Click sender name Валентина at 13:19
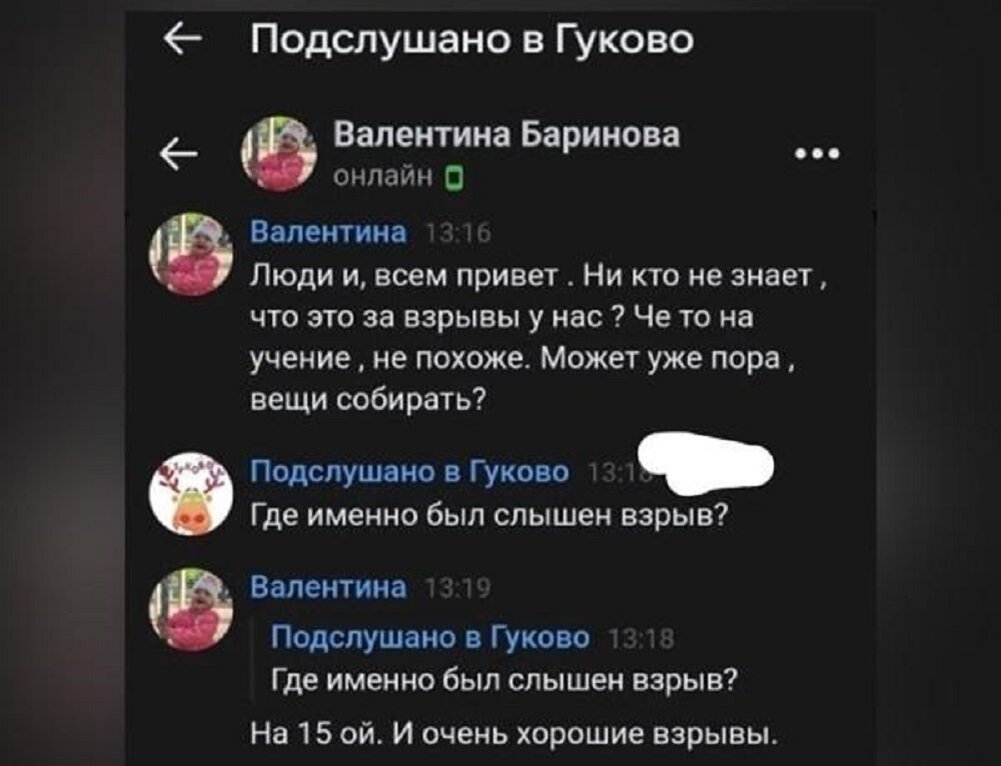Screen dimensions: 1001x766 pos(328,587)
